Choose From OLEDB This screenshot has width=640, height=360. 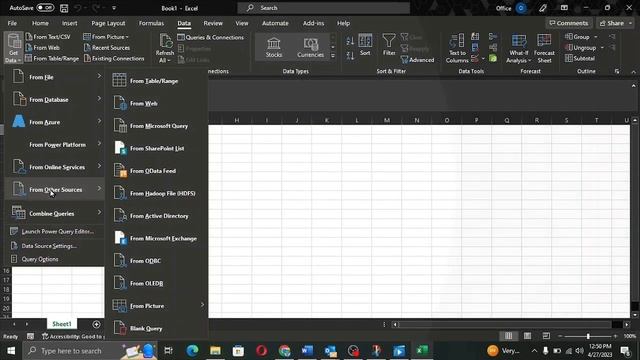[157, 283]
